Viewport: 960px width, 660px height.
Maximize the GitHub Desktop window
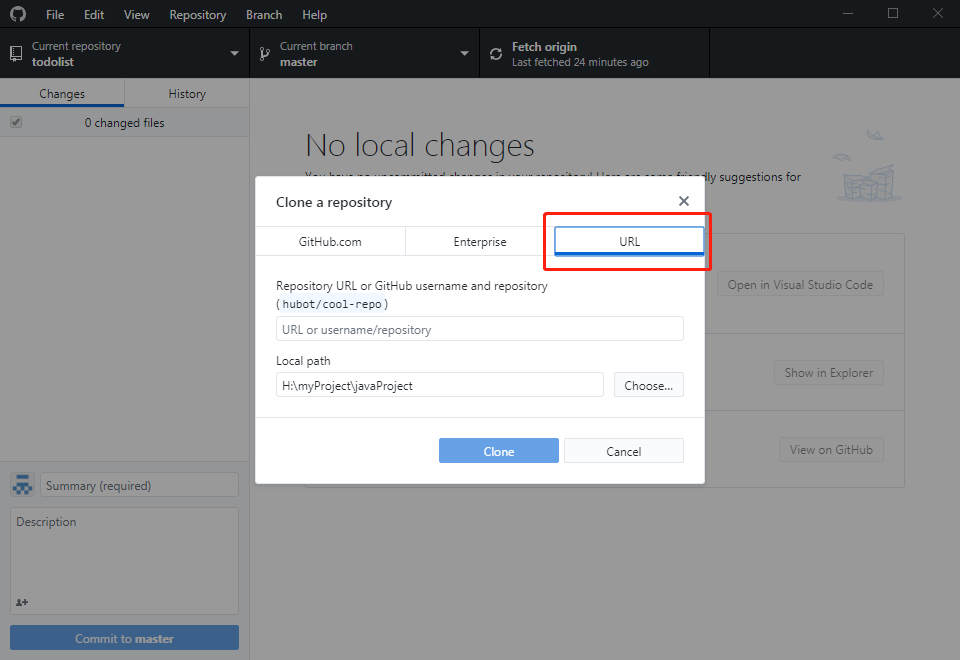[893, 13]
